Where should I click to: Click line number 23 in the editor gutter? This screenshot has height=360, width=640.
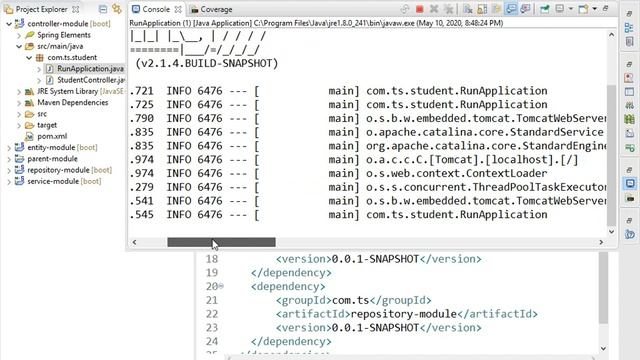[x=211, y=328]
